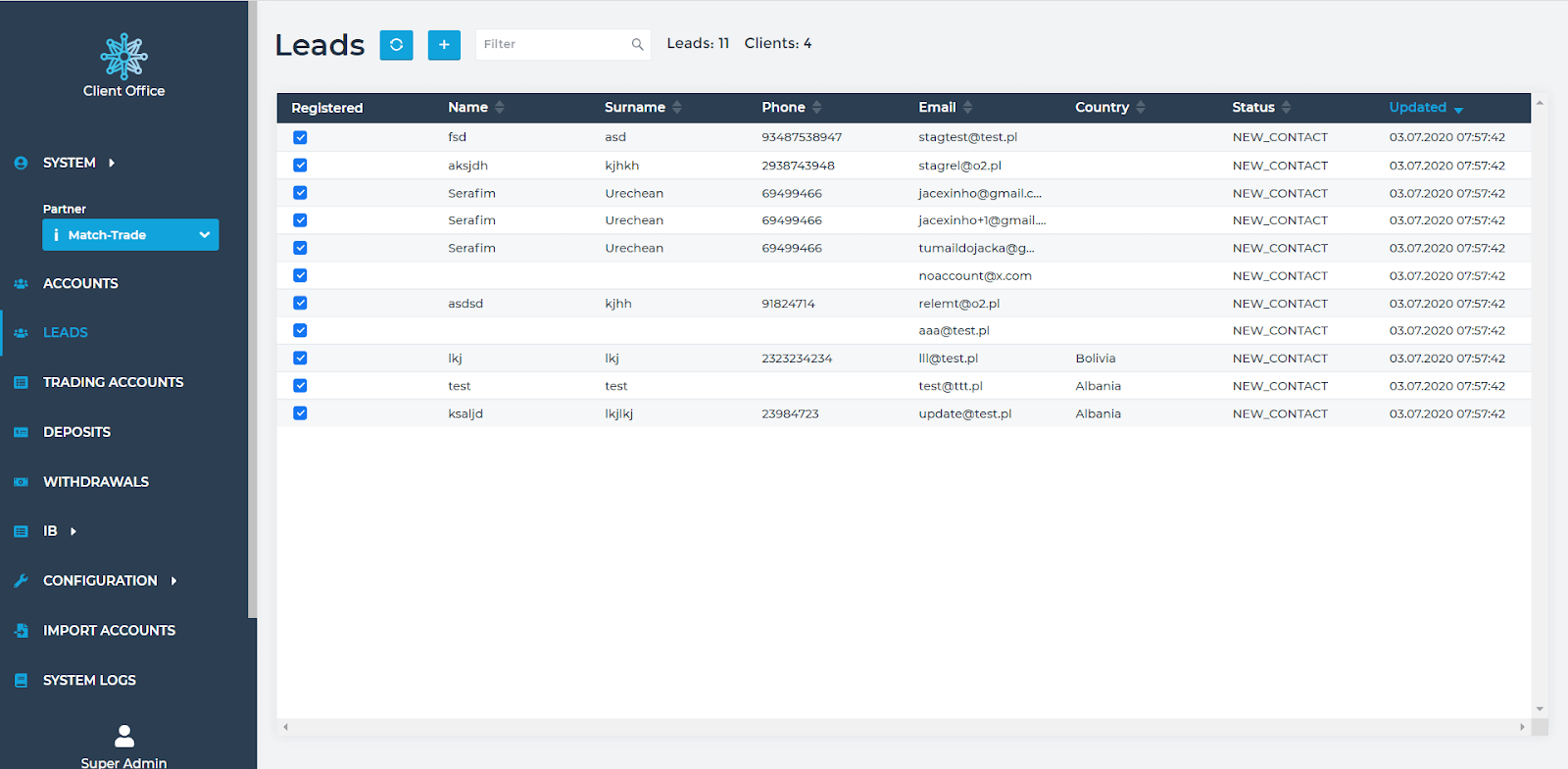Viewport: 1568px width, 769px height.
Task: Toggle Updated column descending sort arrow
Action: (x=1458, y=110)
